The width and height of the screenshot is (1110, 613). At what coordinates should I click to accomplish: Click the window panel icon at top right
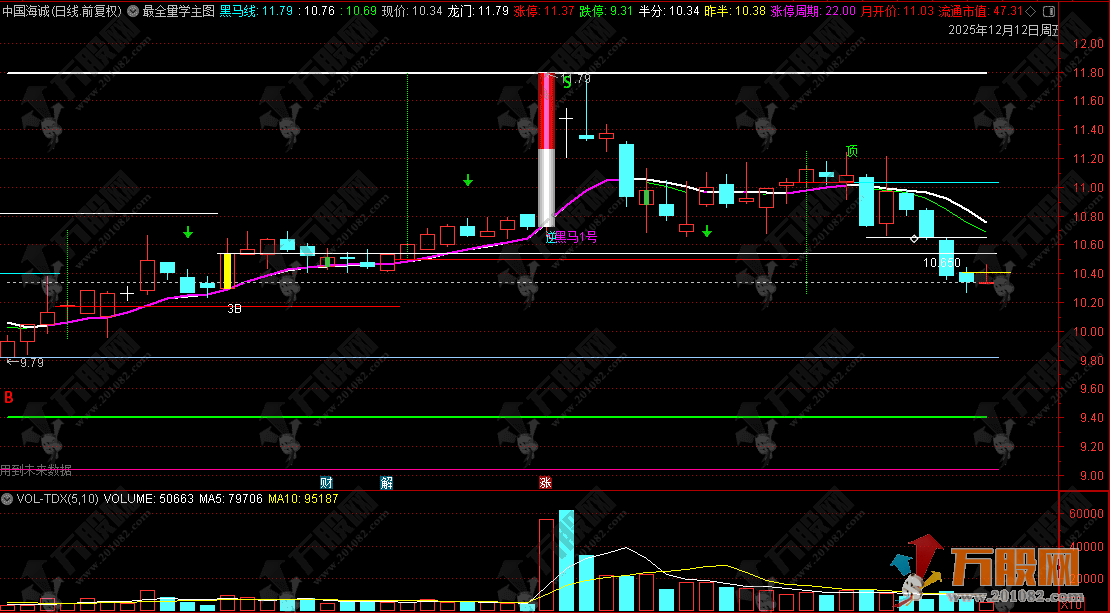[x=1049, y=11]
